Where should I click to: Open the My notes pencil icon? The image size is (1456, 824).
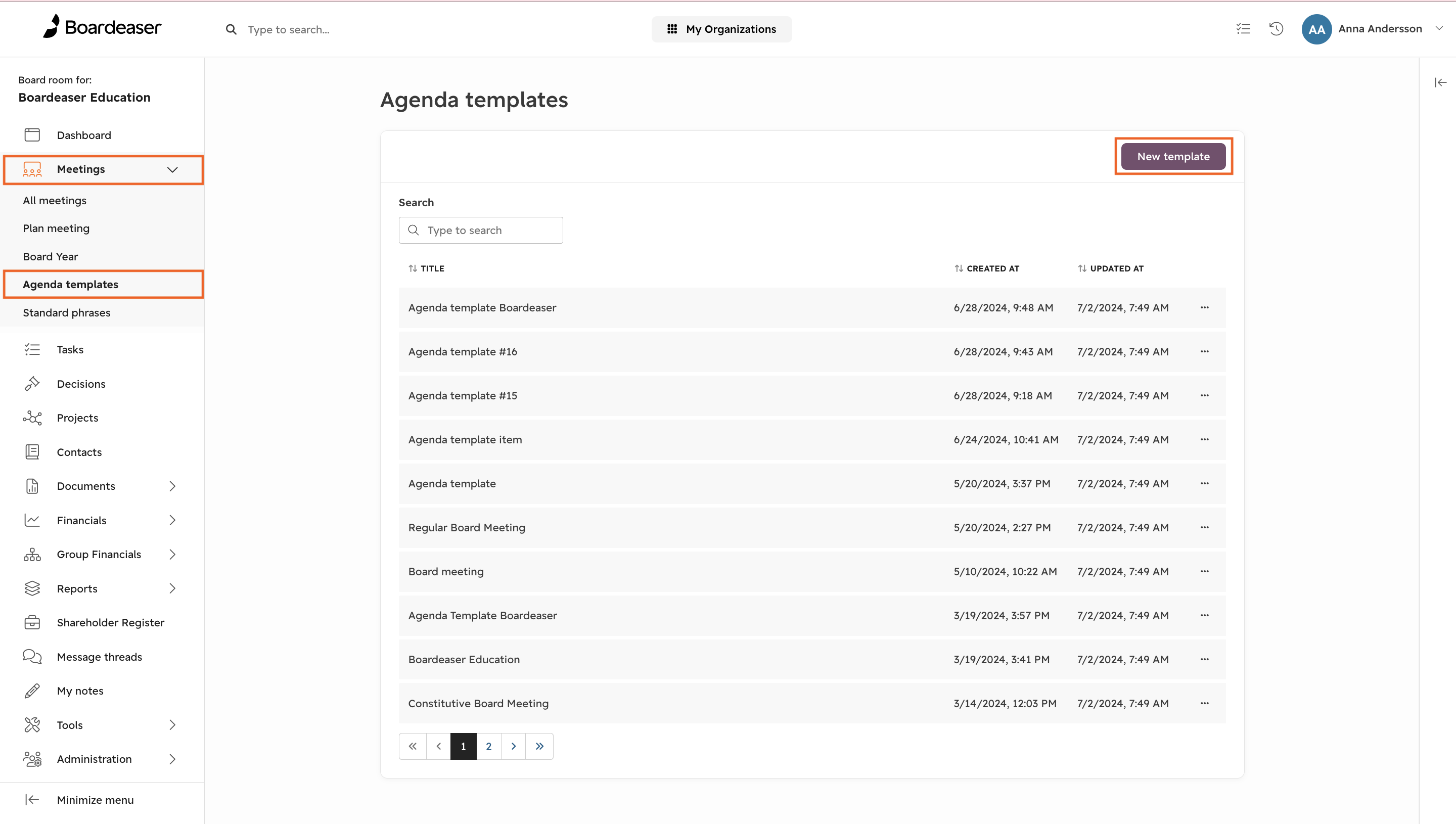(x=32, y=691)
